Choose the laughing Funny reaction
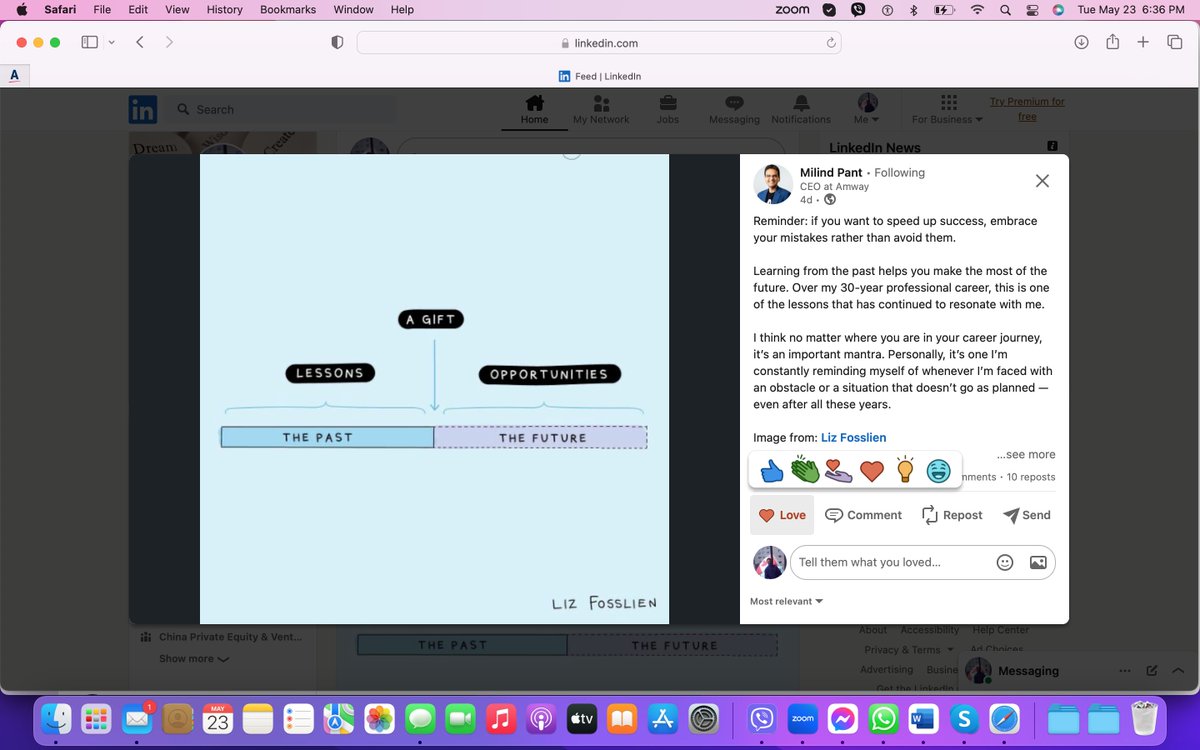1200x750 pixels. [x=938, y=470]
